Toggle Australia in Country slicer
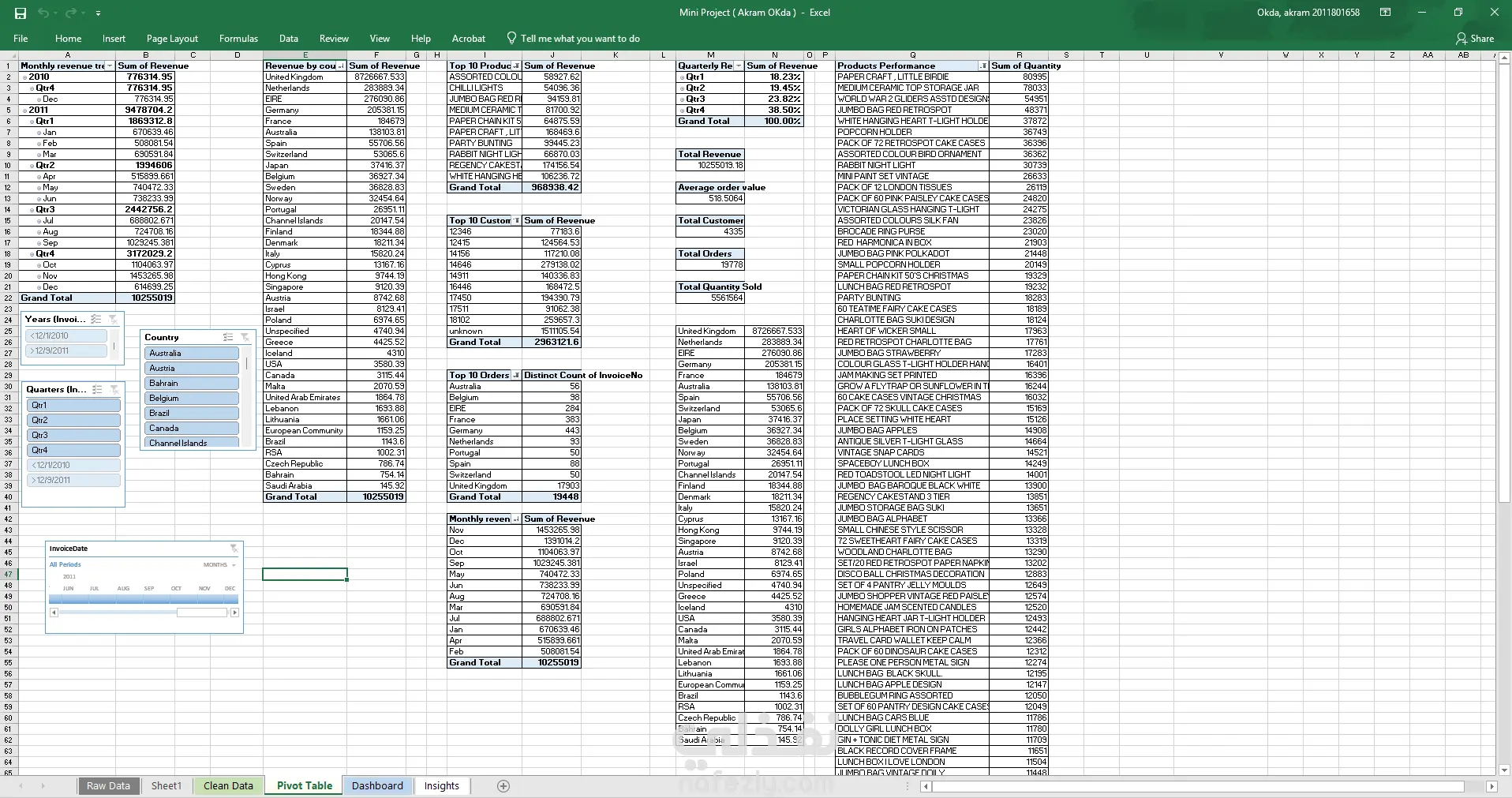The width and height of the screenshot is (1512, 798). tap(192, 353)
